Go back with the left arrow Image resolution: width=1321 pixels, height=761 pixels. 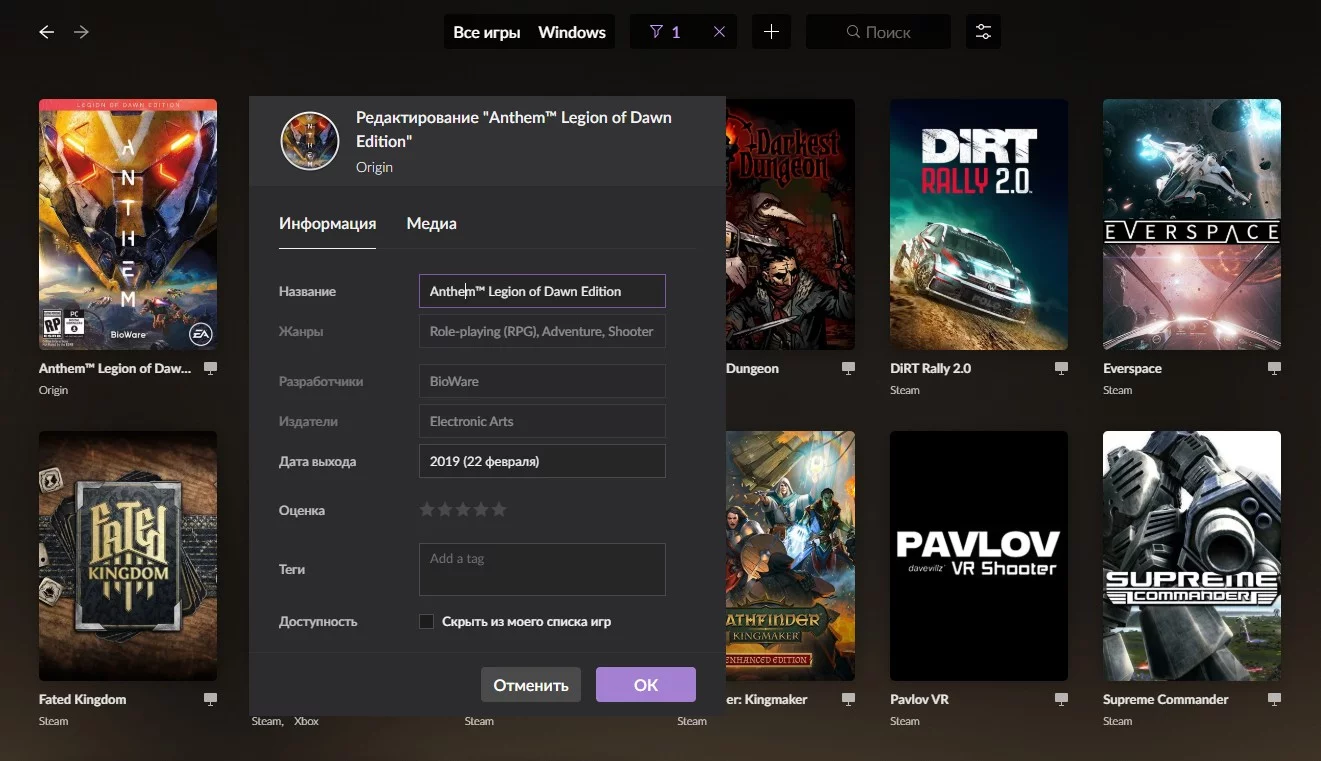[46, 32]
